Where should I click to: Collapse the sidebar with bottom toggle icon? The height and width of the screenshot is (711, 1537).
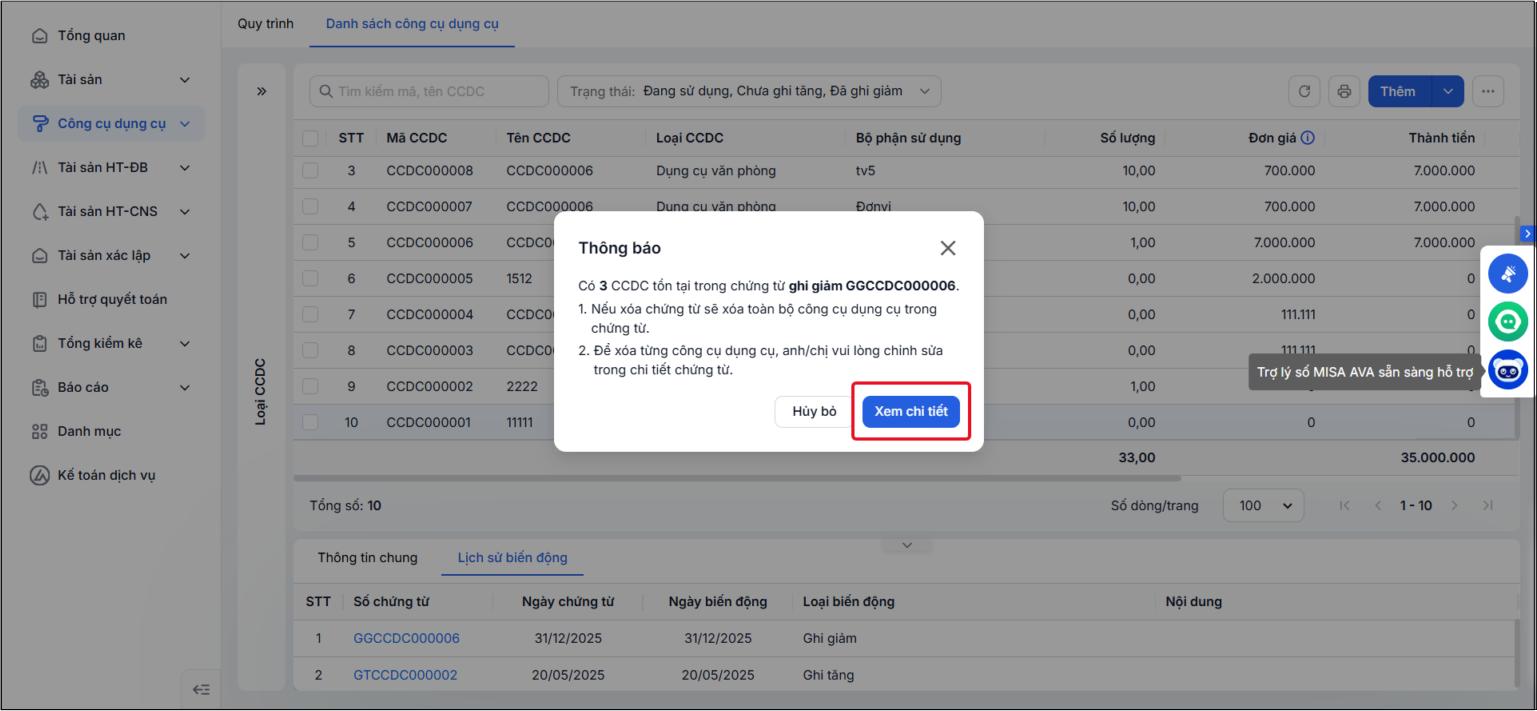click(x=201, y=689)
